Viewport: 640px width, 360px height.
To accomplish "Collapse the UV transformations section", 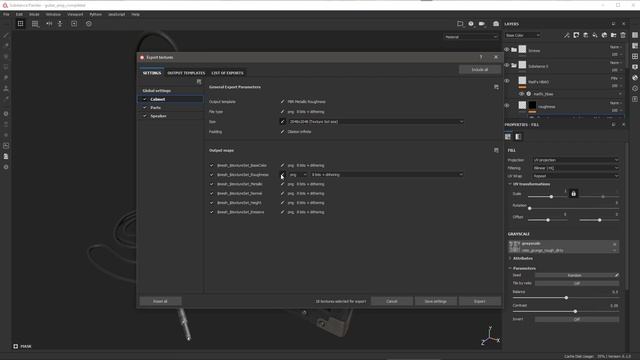I will pyautogui.click(x=510, y=184).
